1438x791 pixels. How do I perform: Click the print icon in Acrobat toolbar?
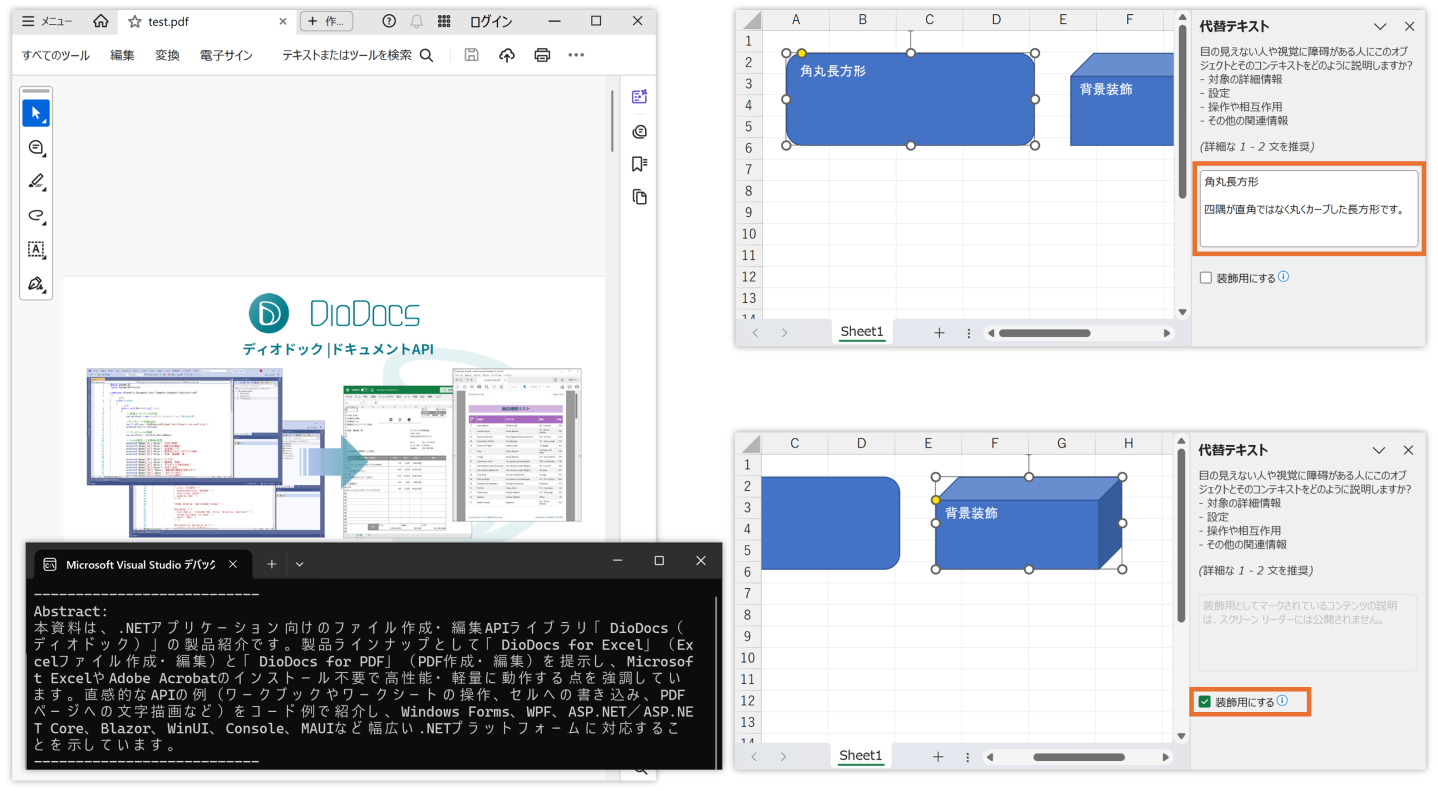542,55
